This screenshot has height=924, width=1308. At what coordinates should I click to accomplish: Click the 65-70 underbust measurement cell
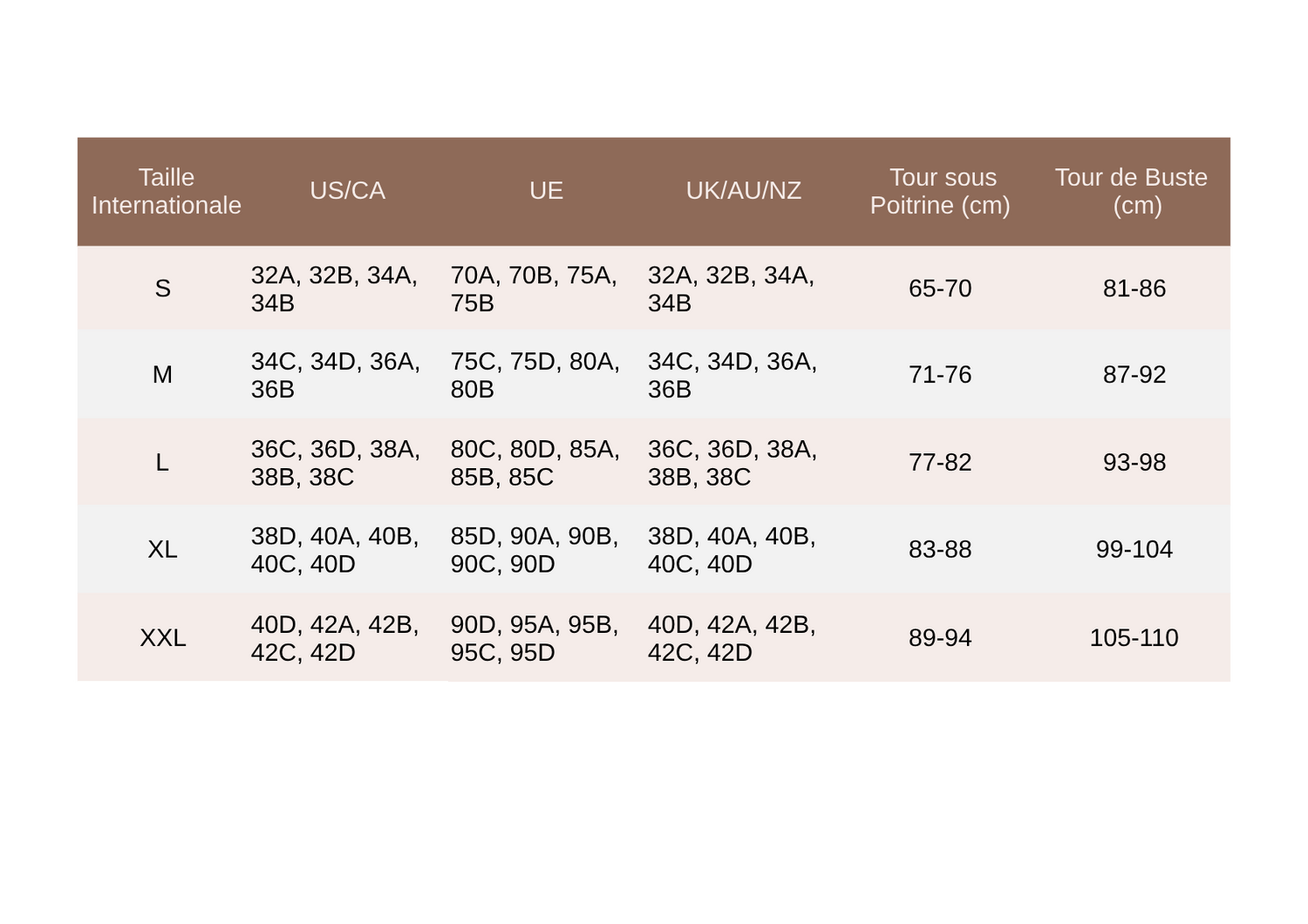click(x=940, y=289)
